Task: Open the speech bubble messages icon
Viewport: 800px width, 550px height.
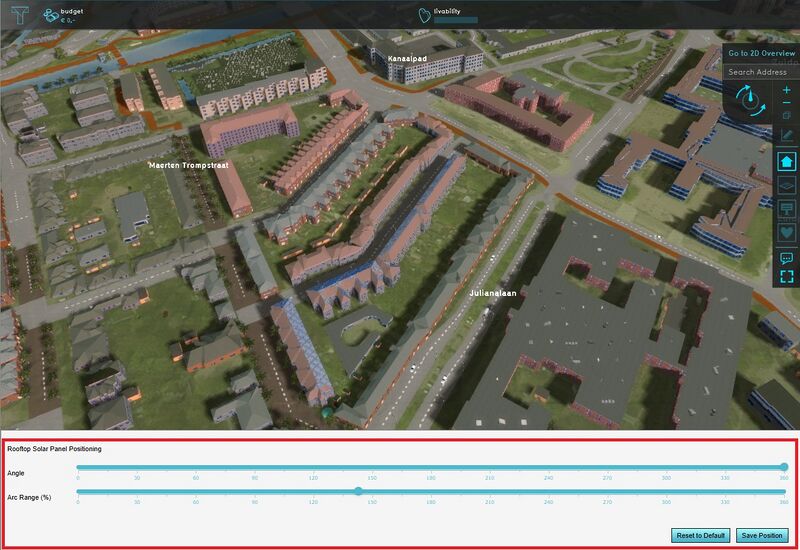Action: coord(786,258)
